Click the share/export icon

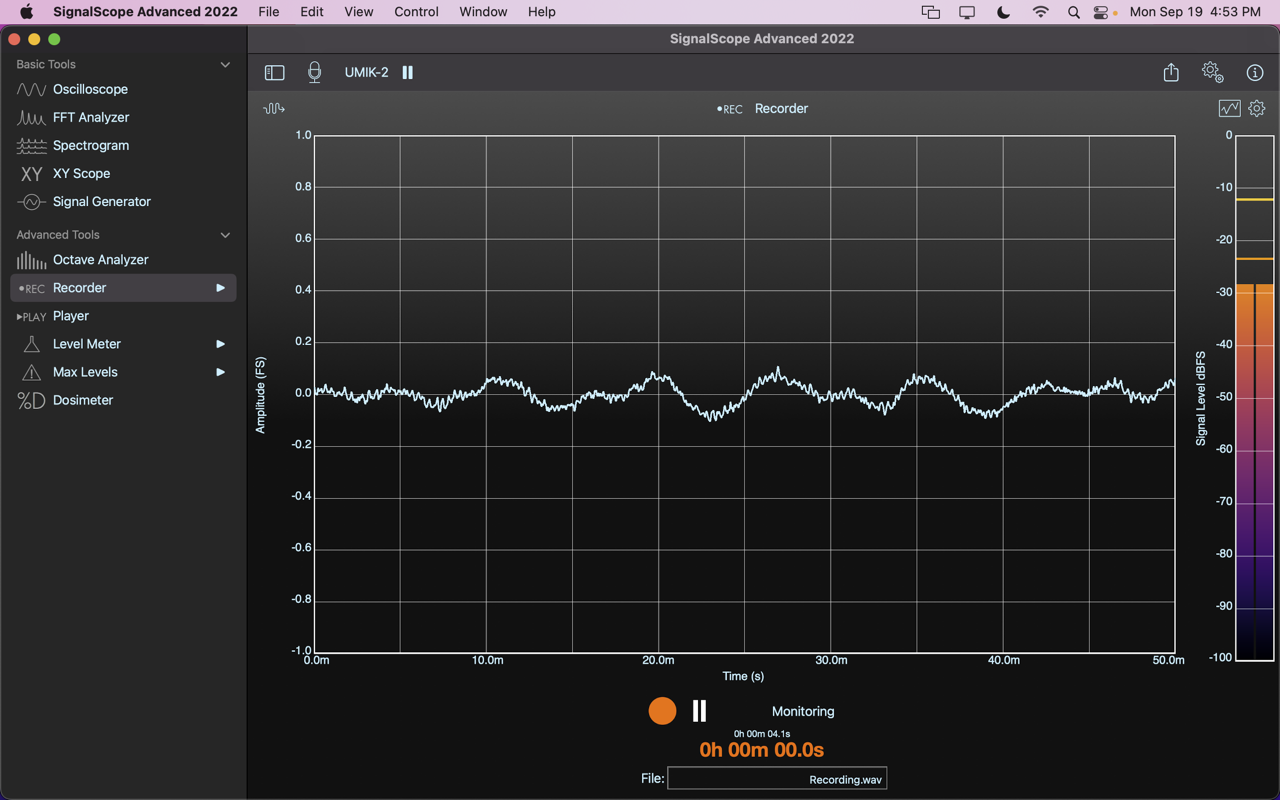pos(1171,72)
